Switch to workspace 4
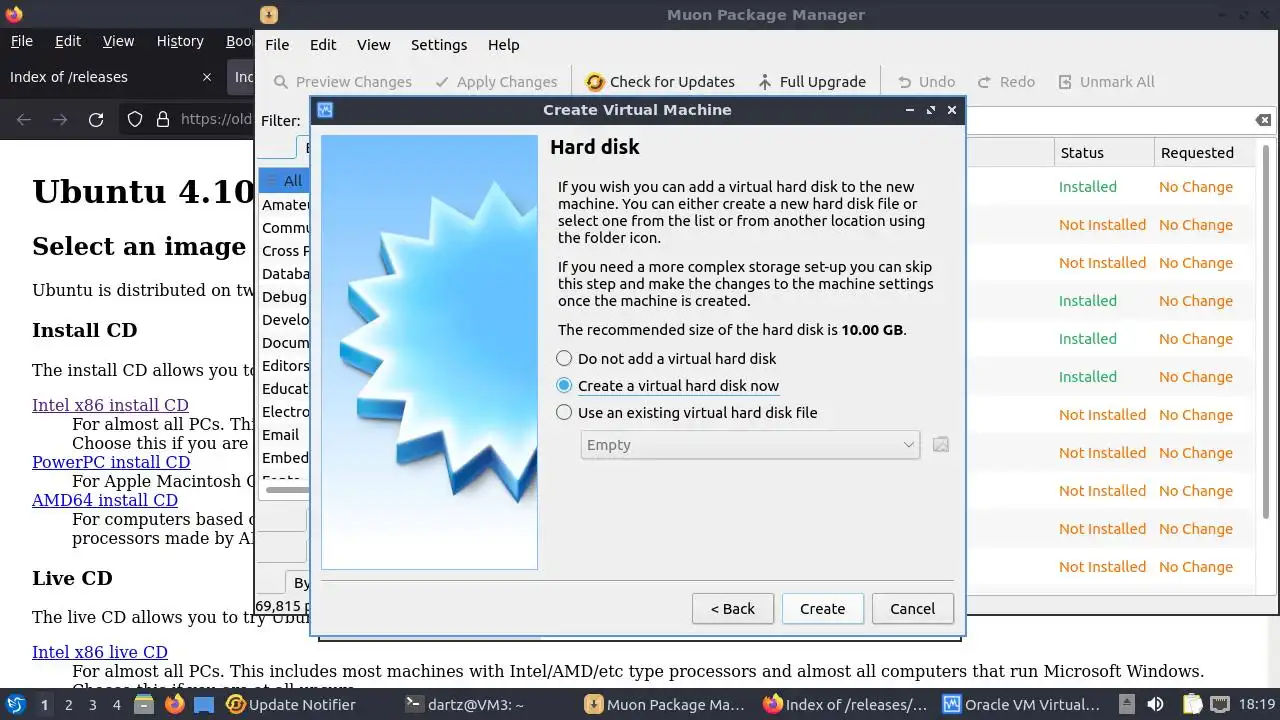 (117, 705)
